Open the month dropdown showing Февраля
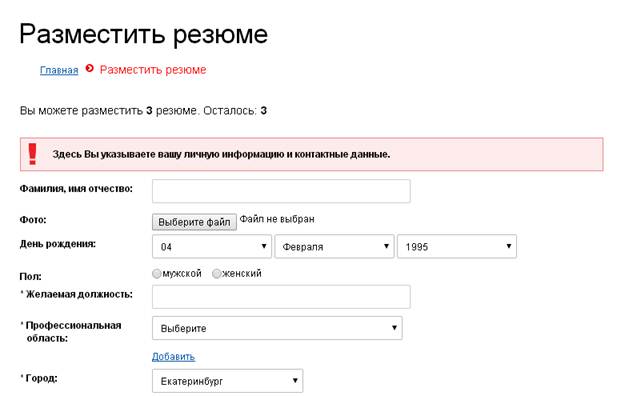Viewport: 621px width, 396px height. click(334, 246)
